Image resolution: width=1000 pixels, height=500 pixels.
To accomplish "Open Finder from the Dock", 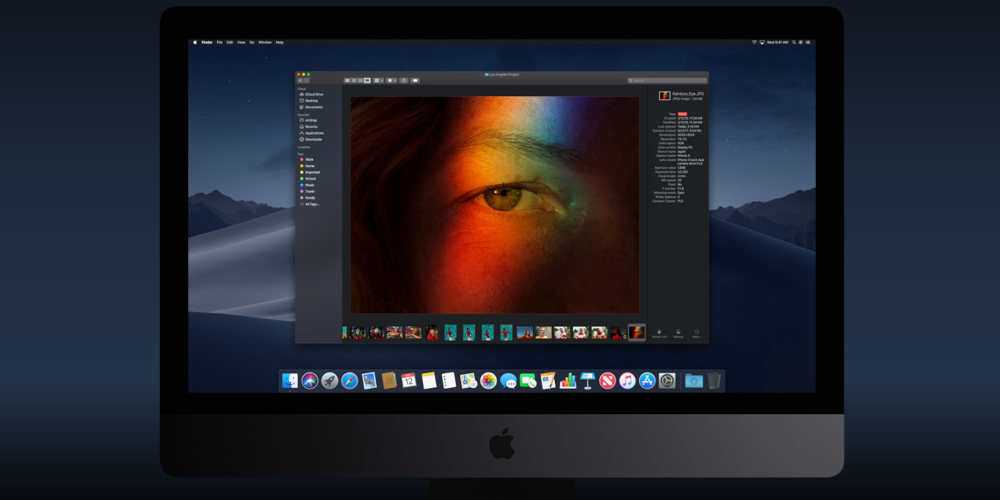I will click(290, 381).
